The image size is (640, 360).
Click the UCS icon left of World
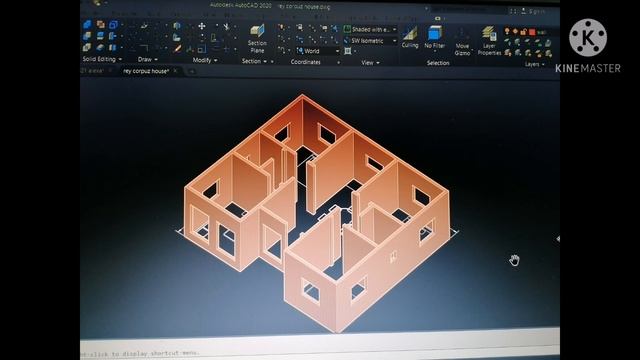coord(300,51)
